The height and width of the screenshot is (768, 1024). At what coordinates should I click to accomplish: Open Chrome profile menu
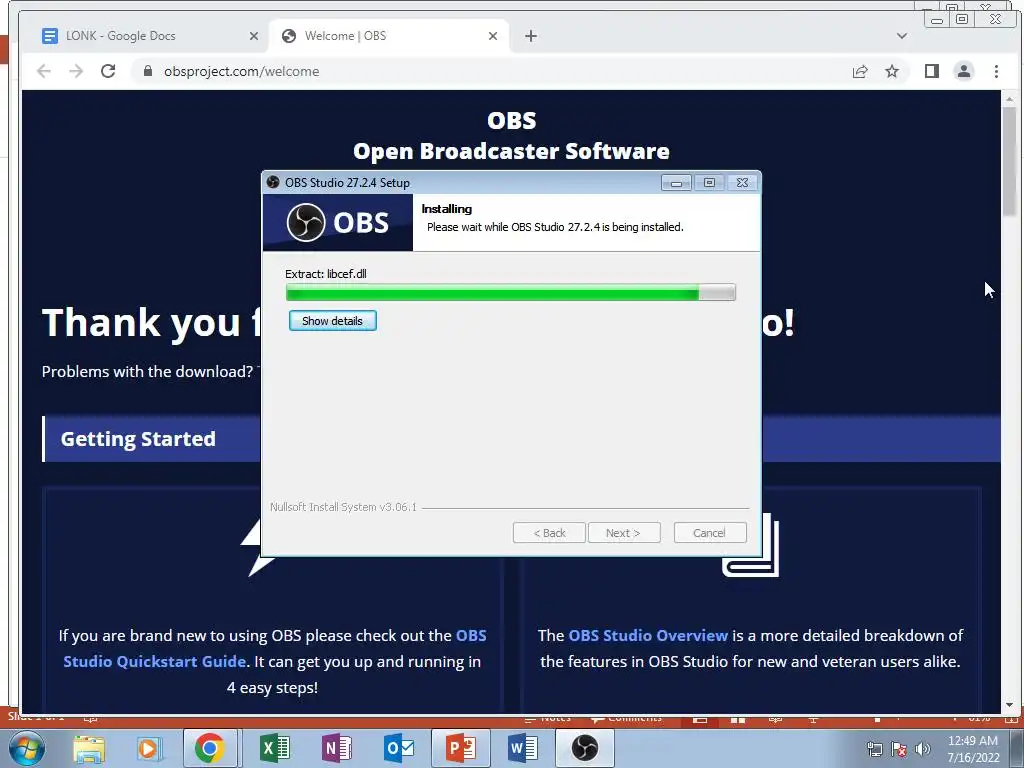pos(964,71)
